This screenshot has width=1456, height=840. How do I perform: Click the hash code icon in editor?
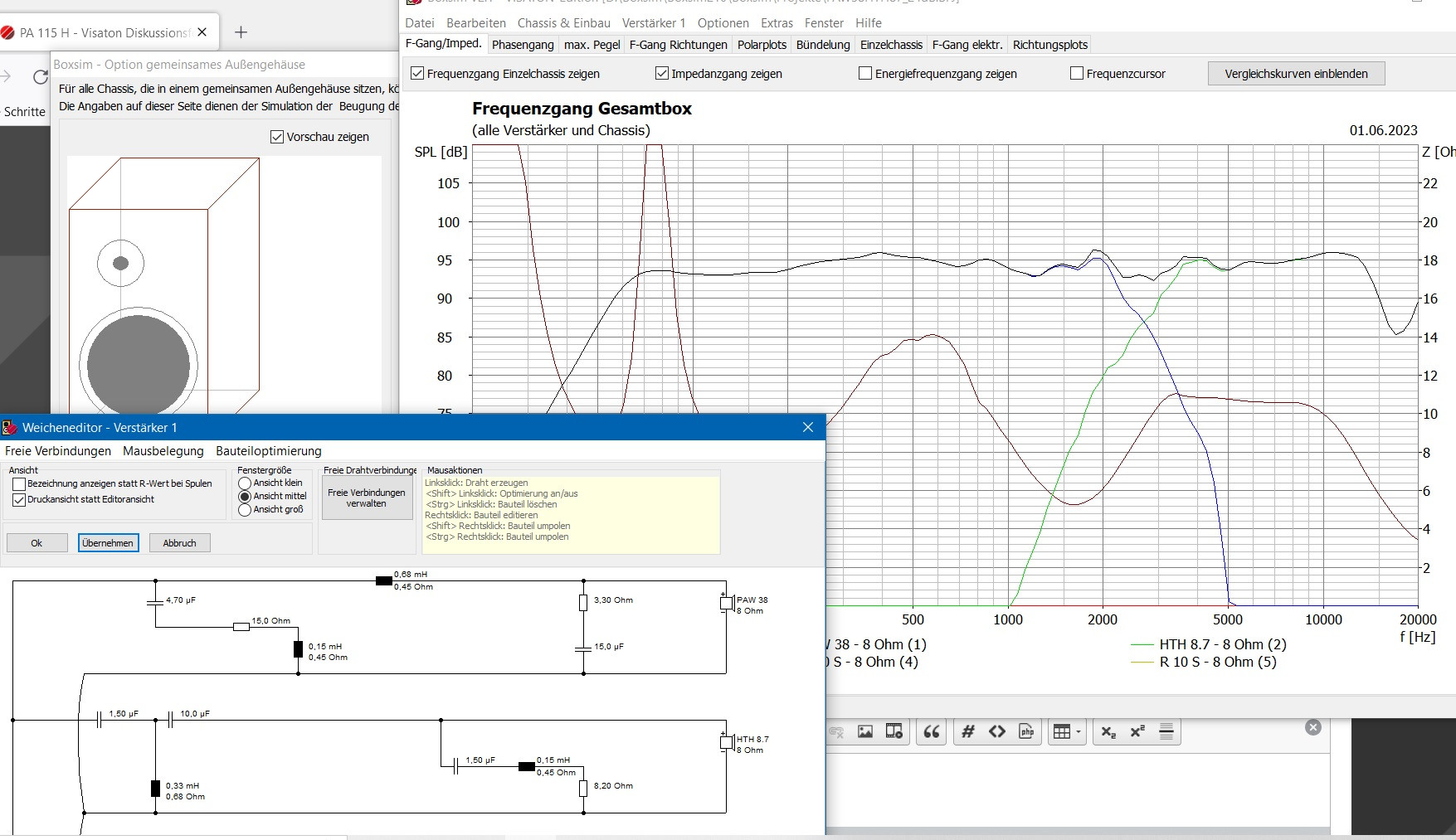pos(967,731)
